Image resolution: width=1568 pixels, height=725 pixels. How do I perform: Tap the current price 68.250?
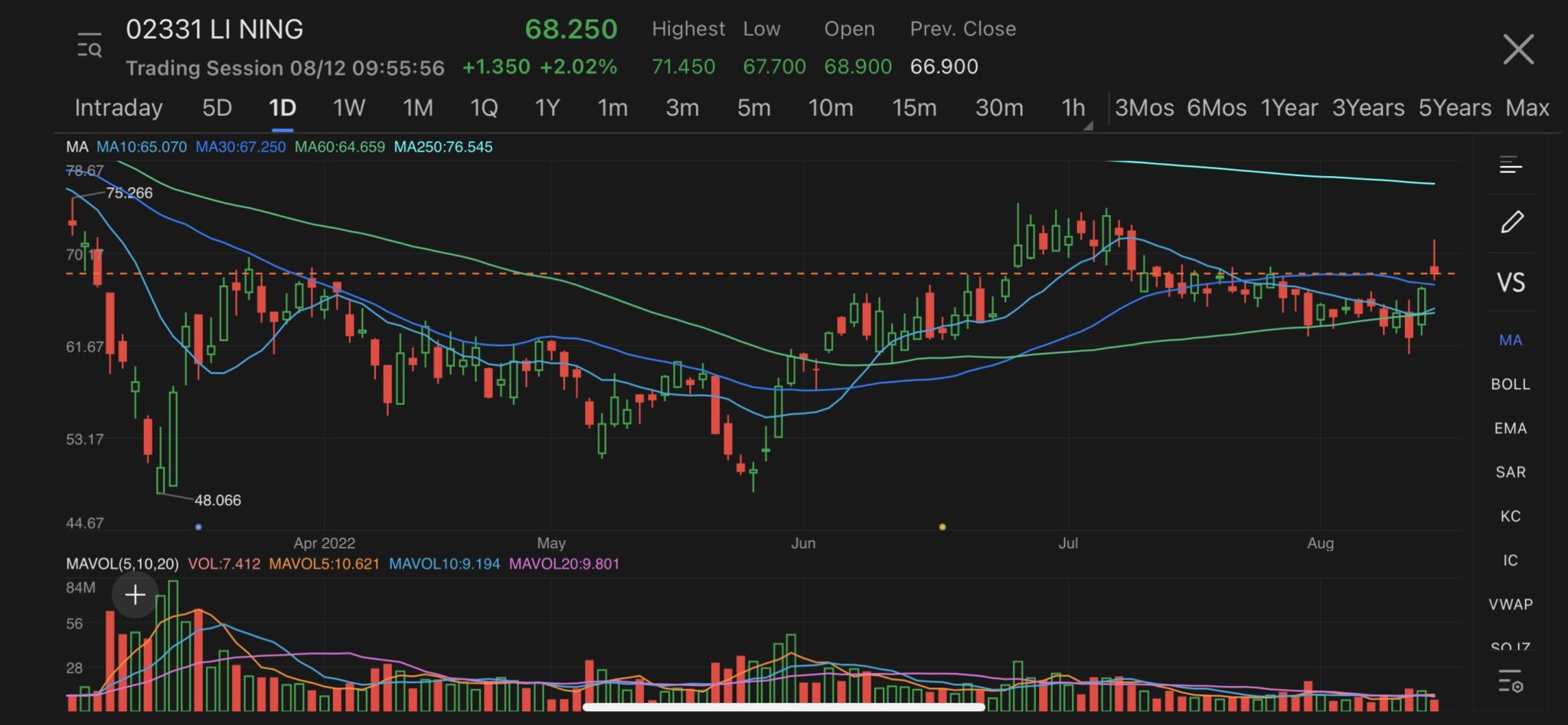[x=571, y=29]
